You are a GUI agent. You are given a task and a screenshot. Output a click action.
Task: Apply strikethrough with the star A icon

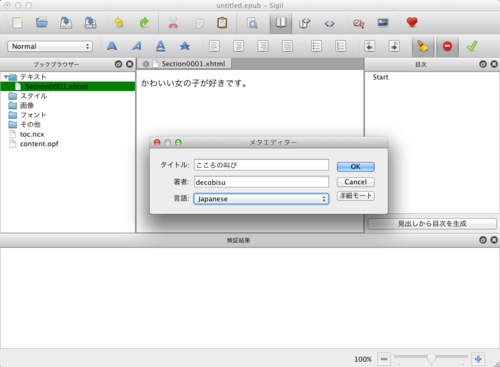tap(185, 46)
